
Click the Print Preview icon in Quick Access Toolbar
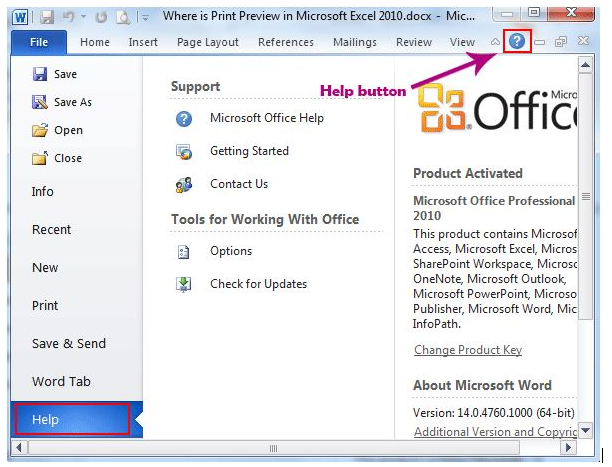[x=123, y=17]
